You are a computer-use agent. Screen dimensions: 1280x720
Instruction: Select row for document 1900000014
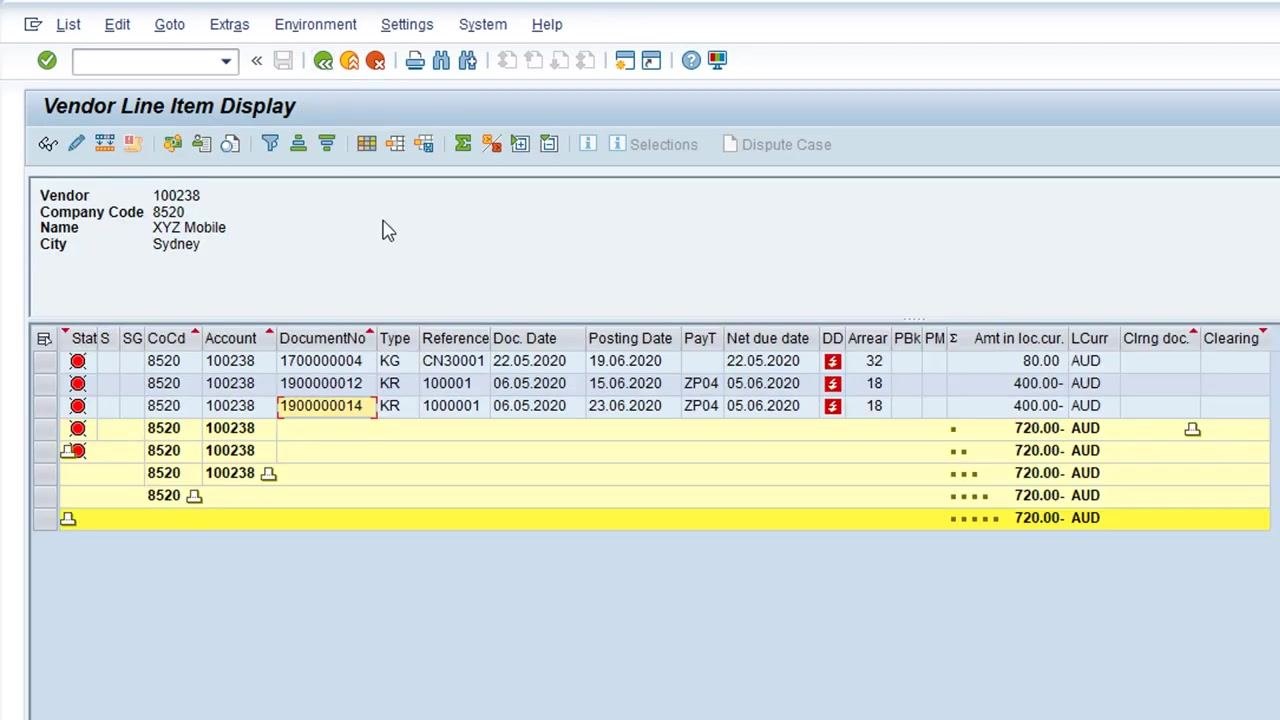point(44,405)
